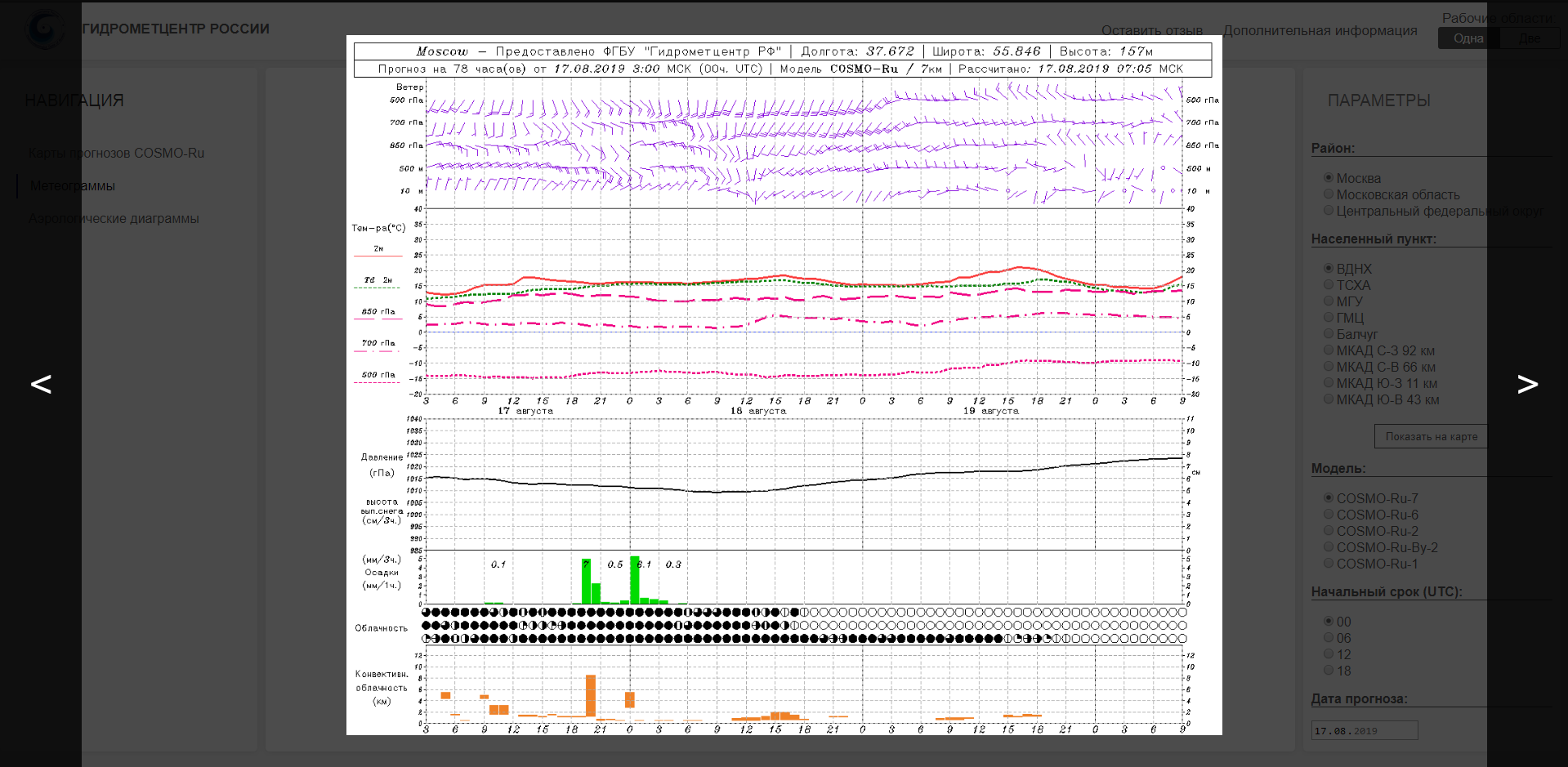
Task: Select the COSMO-Ru-6 model
Action: coord(1329,514)
